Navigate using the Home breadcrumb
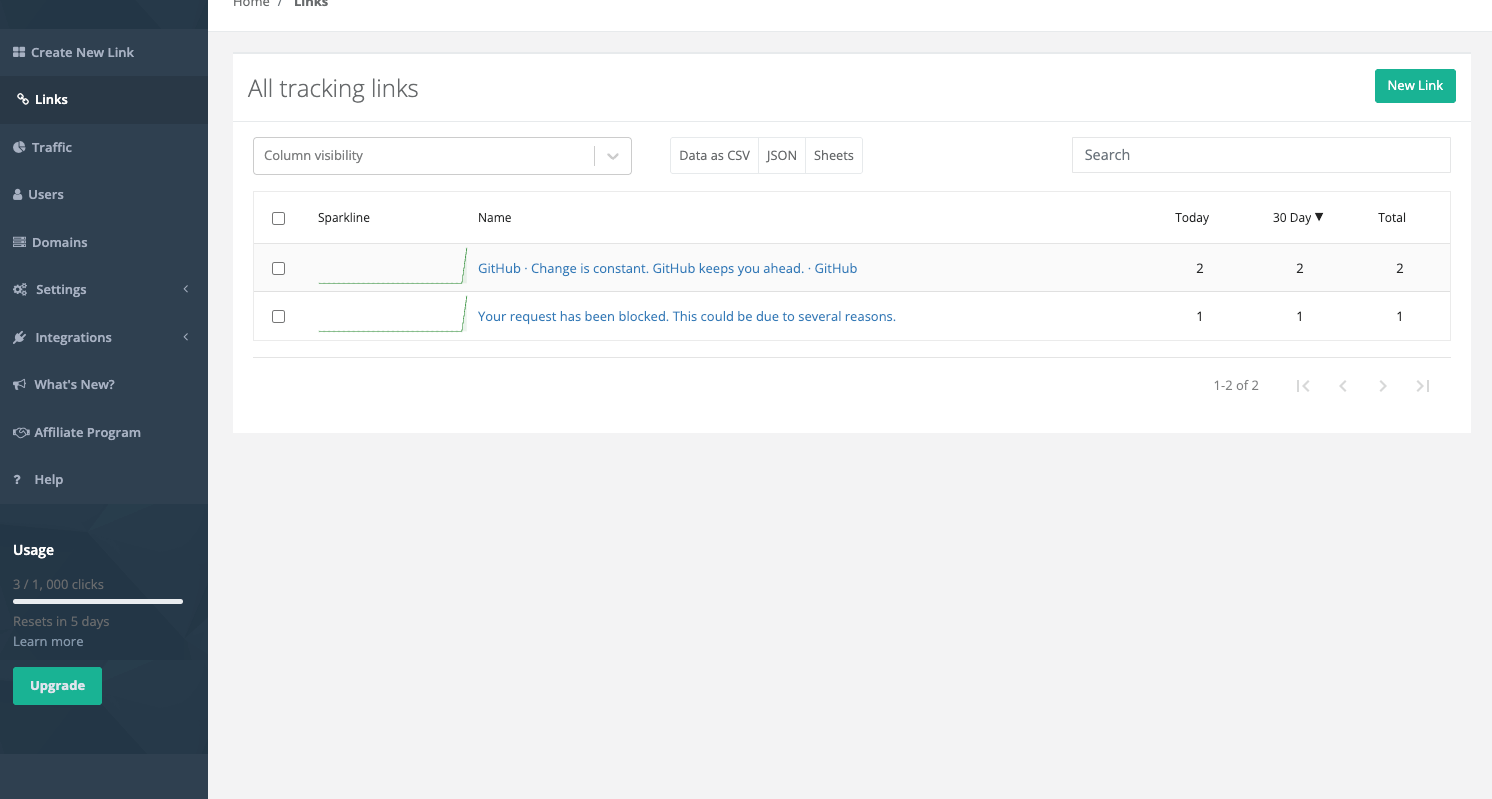This screenshot has height=799, width=1492. (x=251, y=4)
